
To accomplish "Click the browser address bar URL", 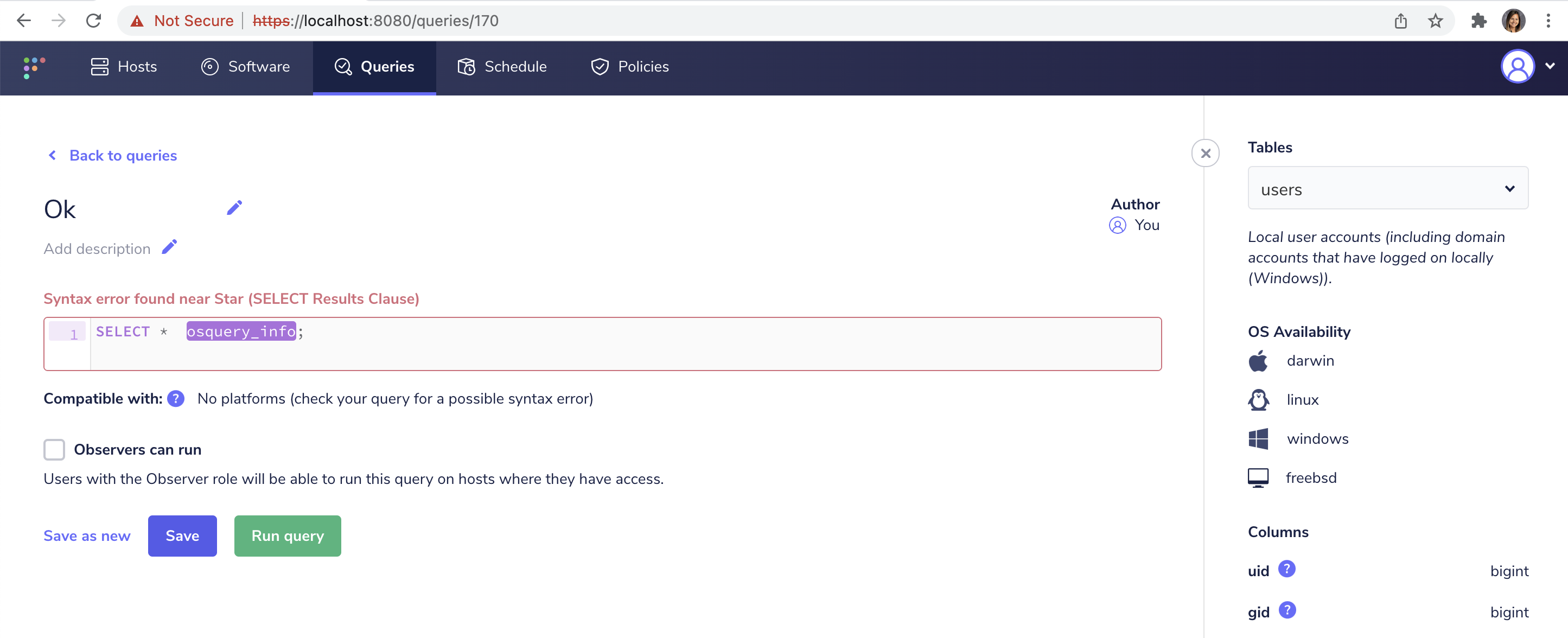I will [x=375, y=21].
